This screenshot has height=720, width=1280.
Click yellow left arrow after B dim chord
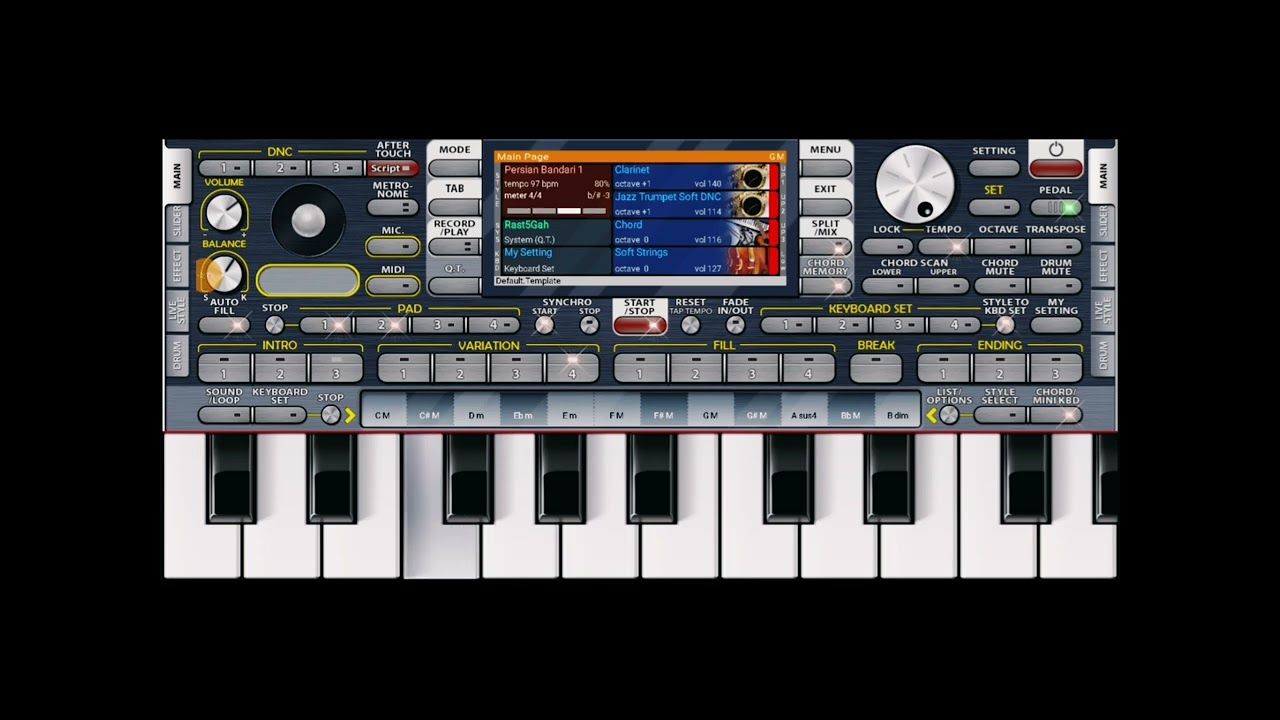931,415
